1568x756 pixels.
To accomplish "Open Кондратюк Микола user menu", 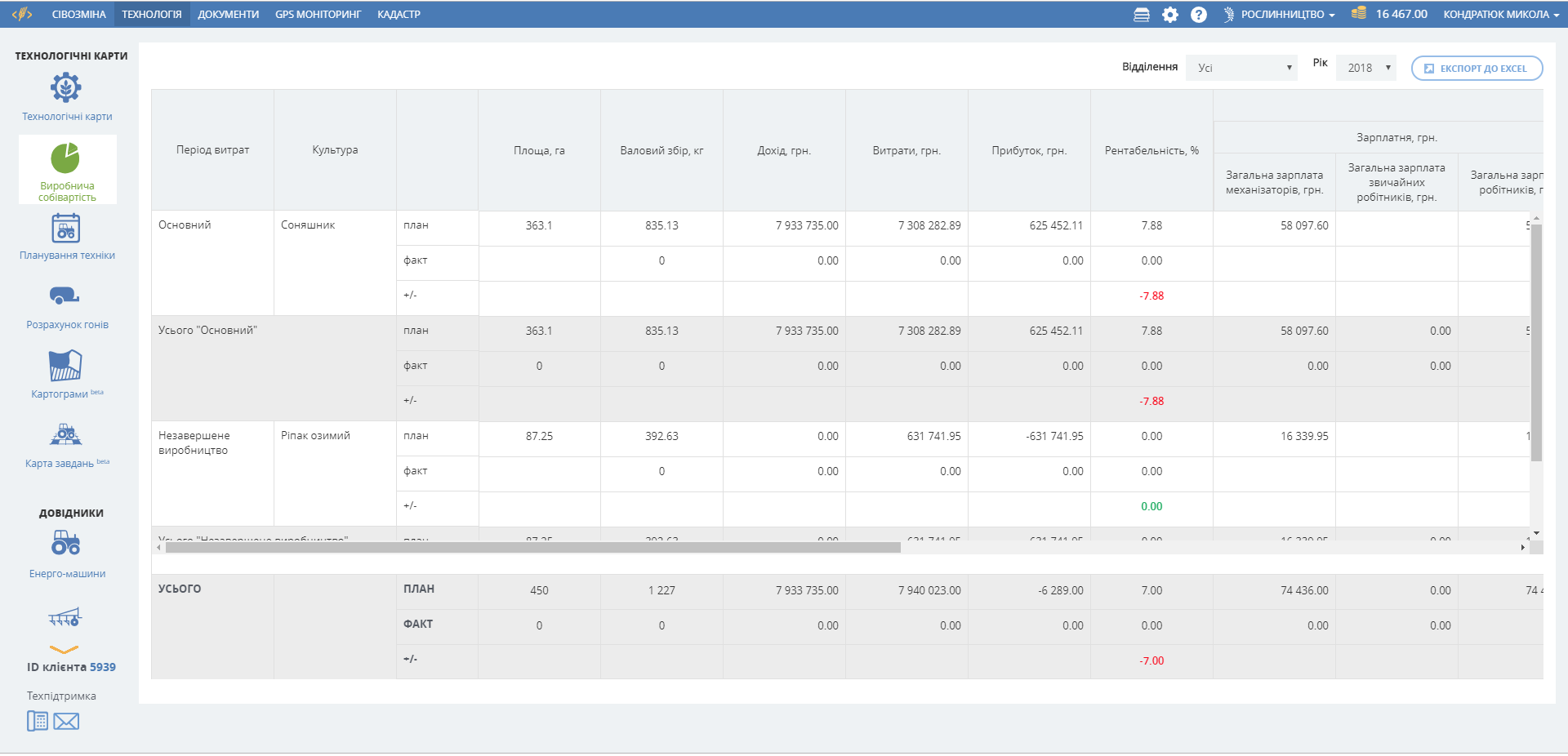I will pyautogui.click(x=1501, y=15).
